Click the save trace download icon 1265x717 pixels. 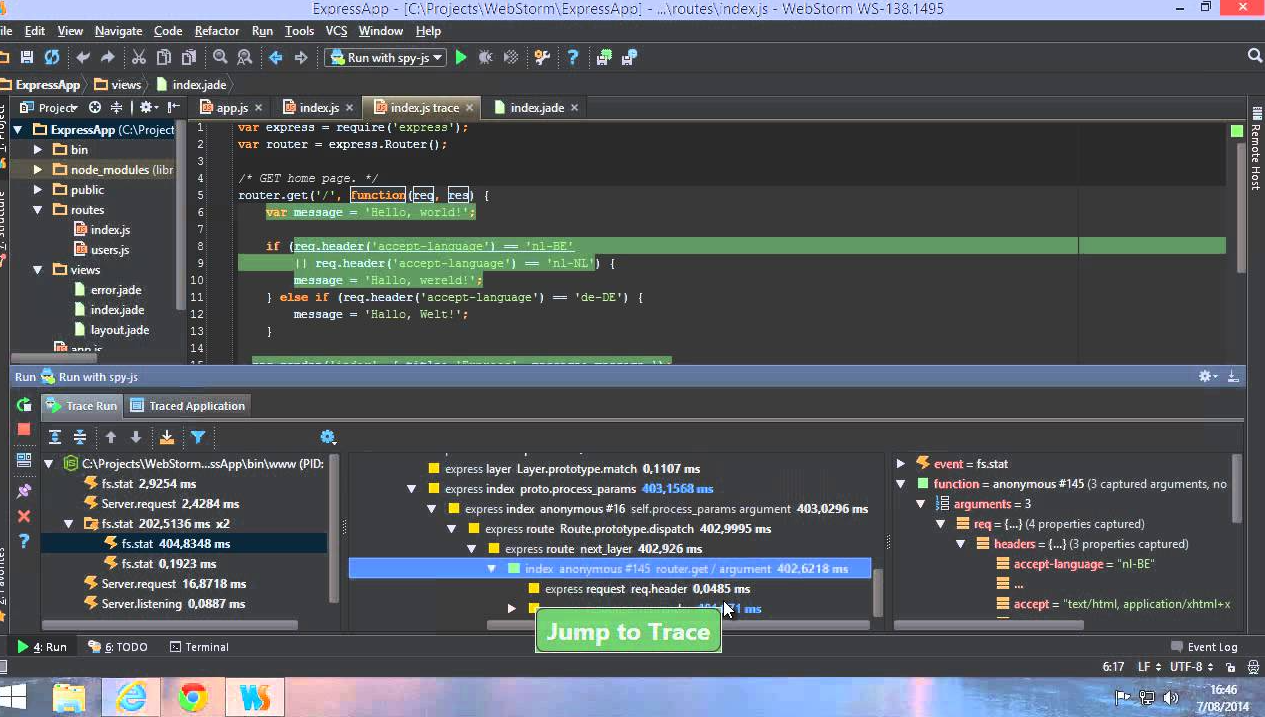[167, 437]
